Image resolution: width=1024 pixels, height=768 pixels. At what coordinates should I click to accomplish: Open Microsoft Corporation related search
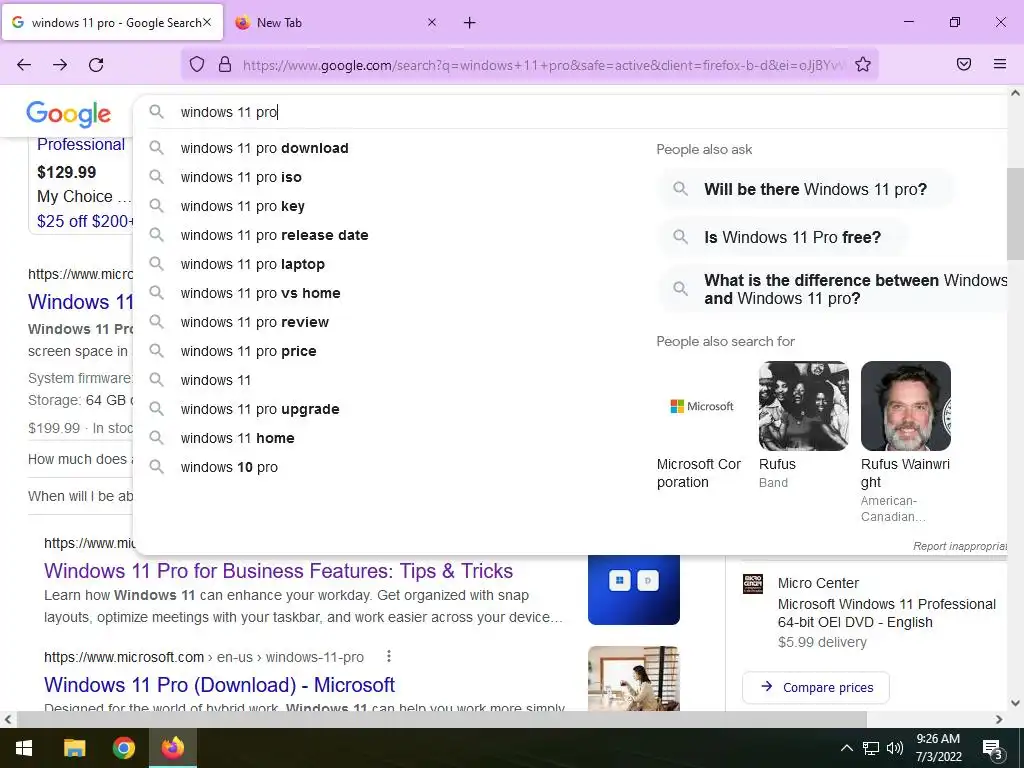coord(701,425)
